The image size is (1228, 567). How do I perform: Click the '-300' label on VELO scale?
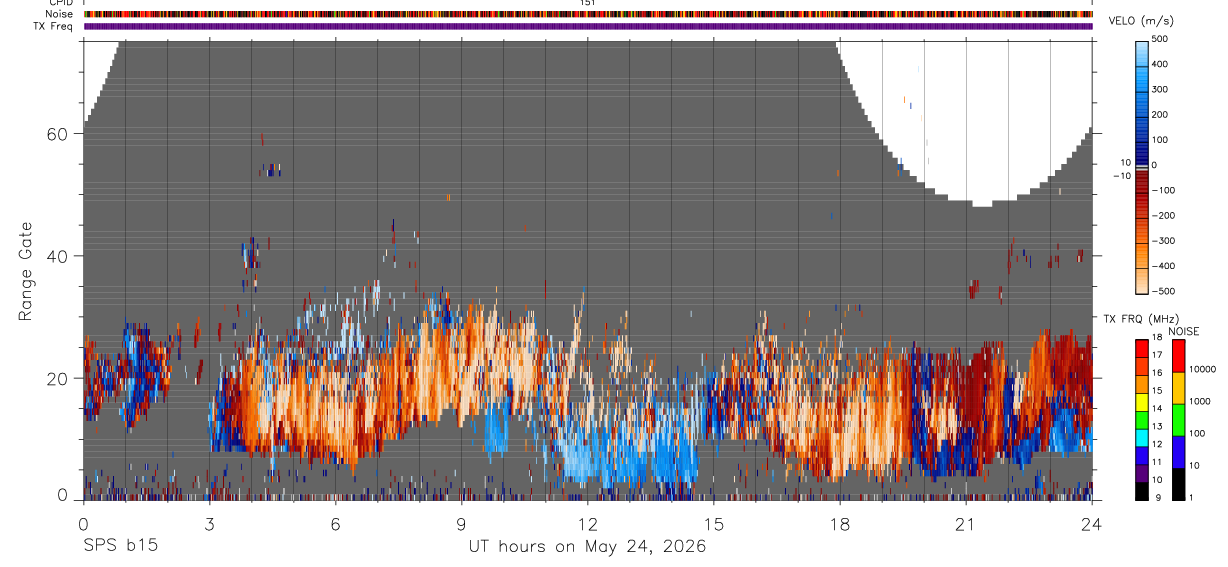coord(1163,240)
